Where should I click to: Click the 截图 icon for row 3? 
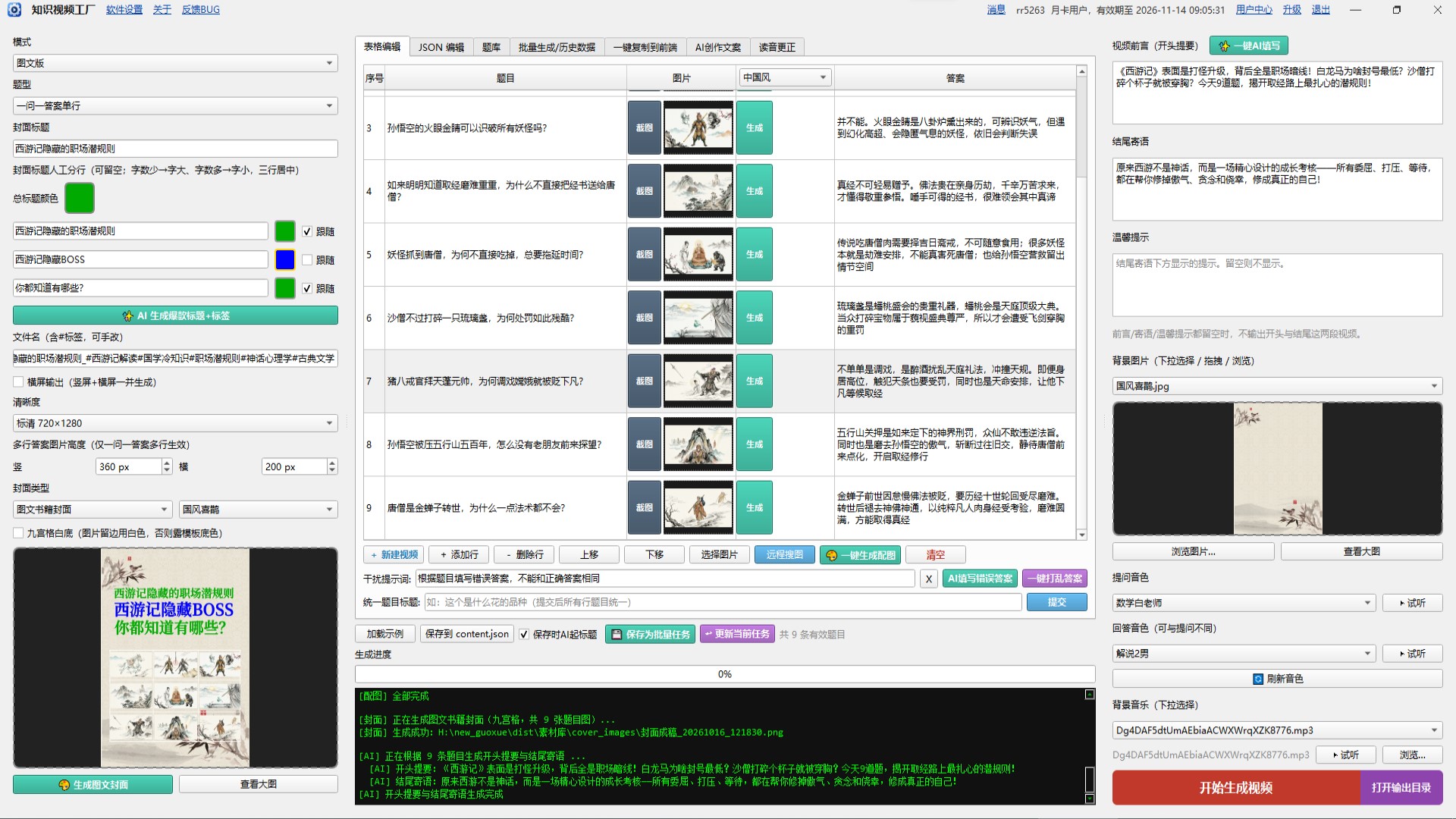tap(644, 127)
